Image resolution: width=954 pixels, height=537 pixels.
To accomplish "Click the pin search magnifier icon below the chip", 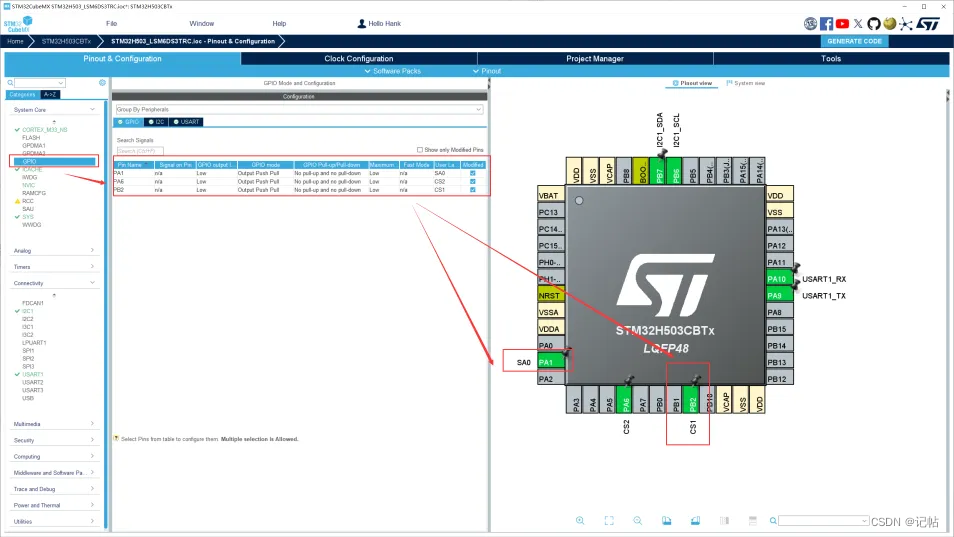I will [773, 521].
